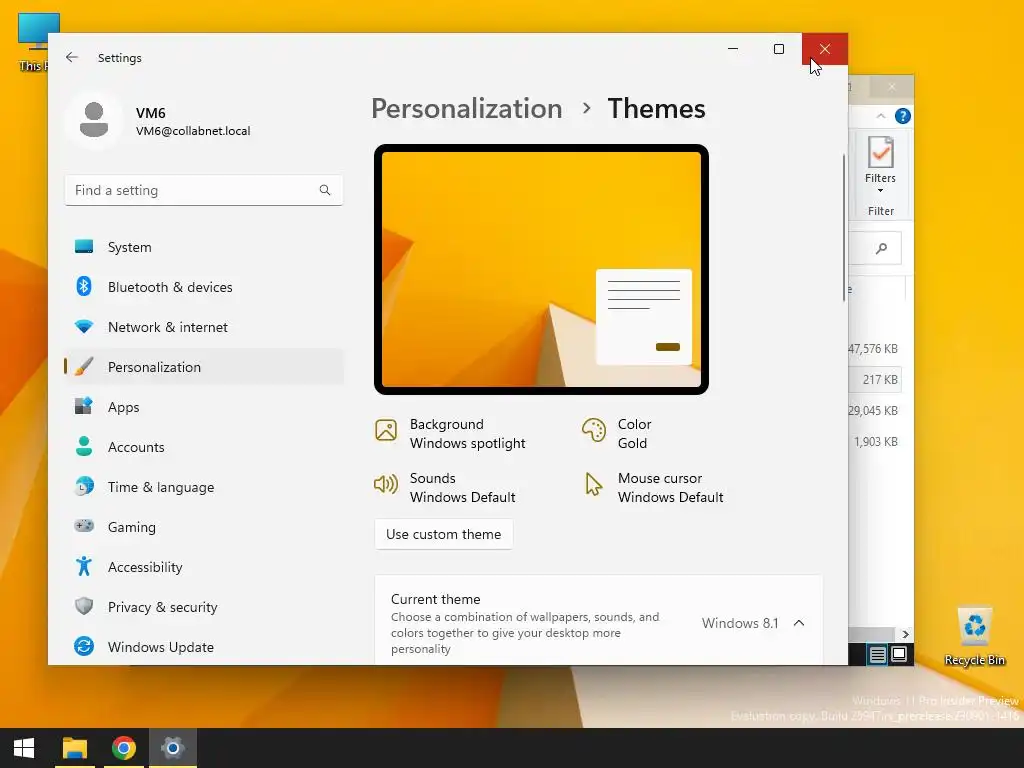This screenshot has width=1024, height=768.
Task: Open Time & language settings
Action: pyautogui.click(x=204, y=487)
